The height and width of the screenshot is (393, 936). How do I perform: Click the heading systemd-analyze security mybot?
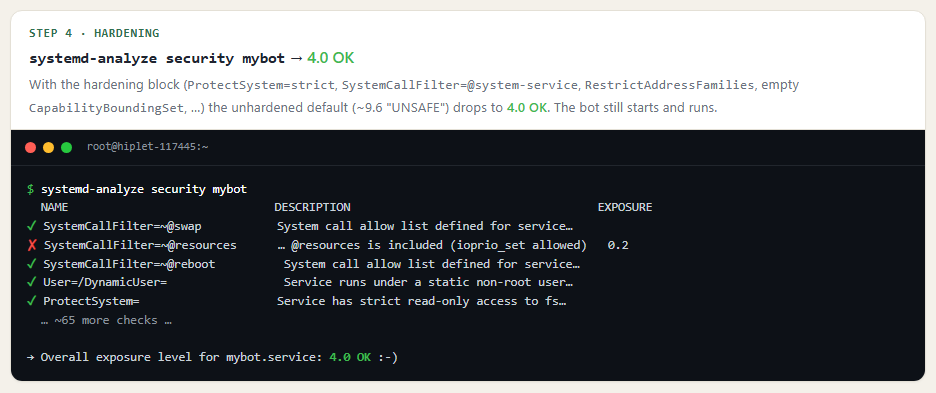[x=157, y=59]
